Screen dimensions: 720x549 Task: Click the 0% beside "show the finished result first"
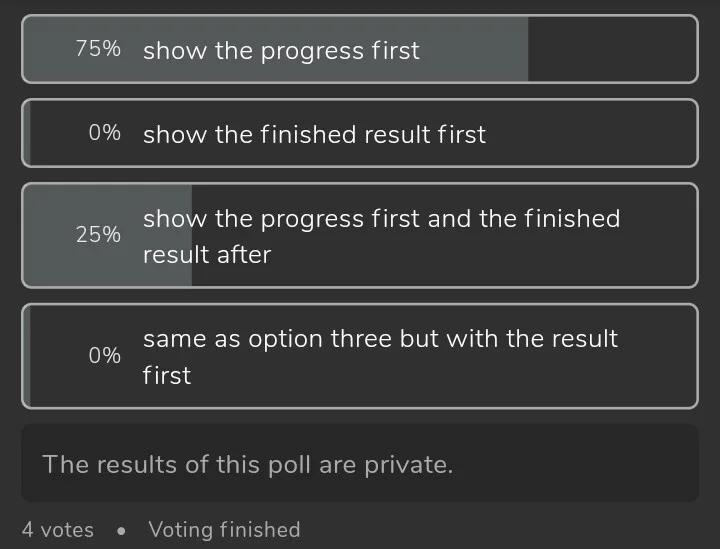pos(104,133)
